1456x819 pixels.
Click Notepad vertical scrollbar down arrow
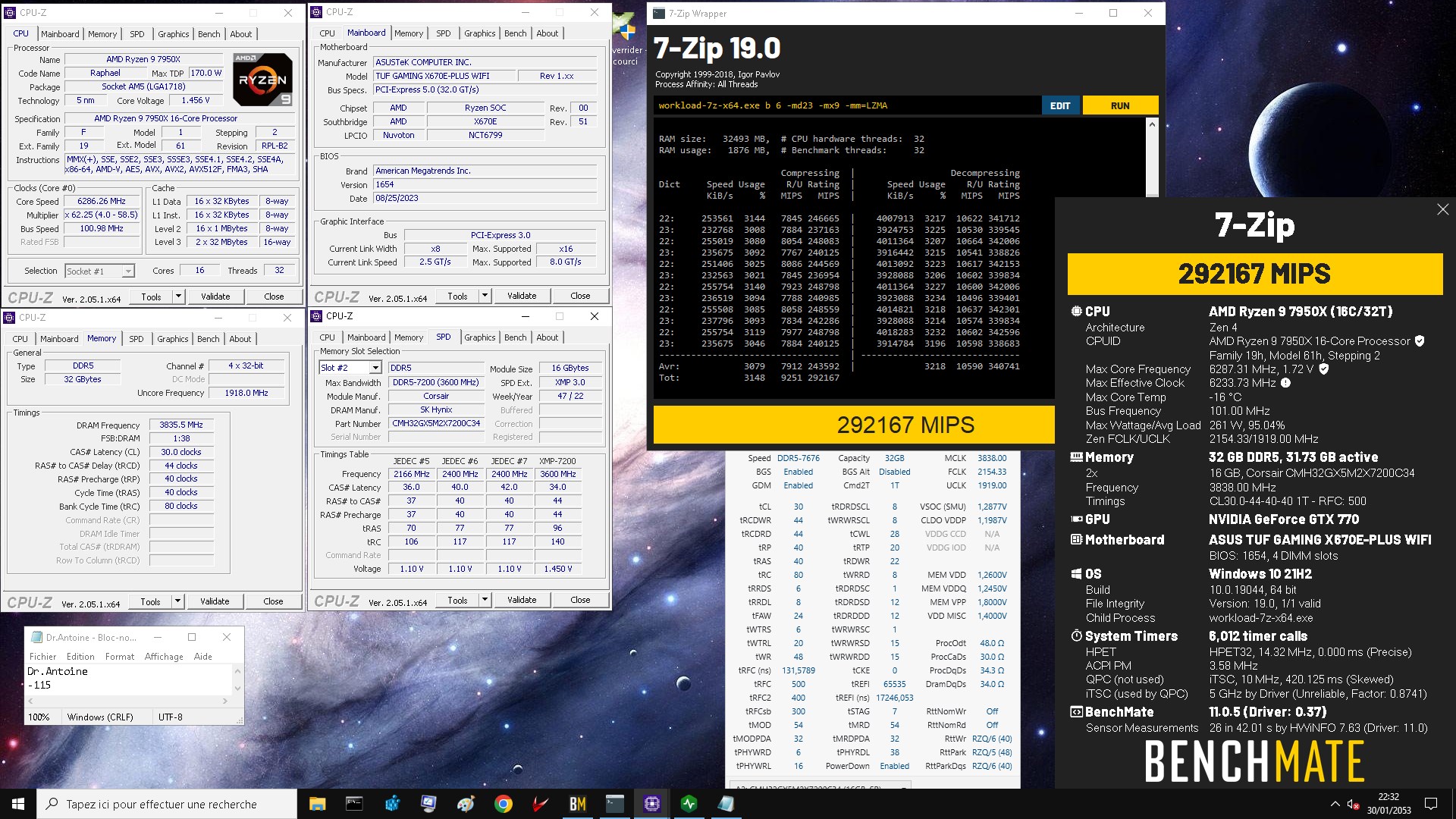(237, 689)
